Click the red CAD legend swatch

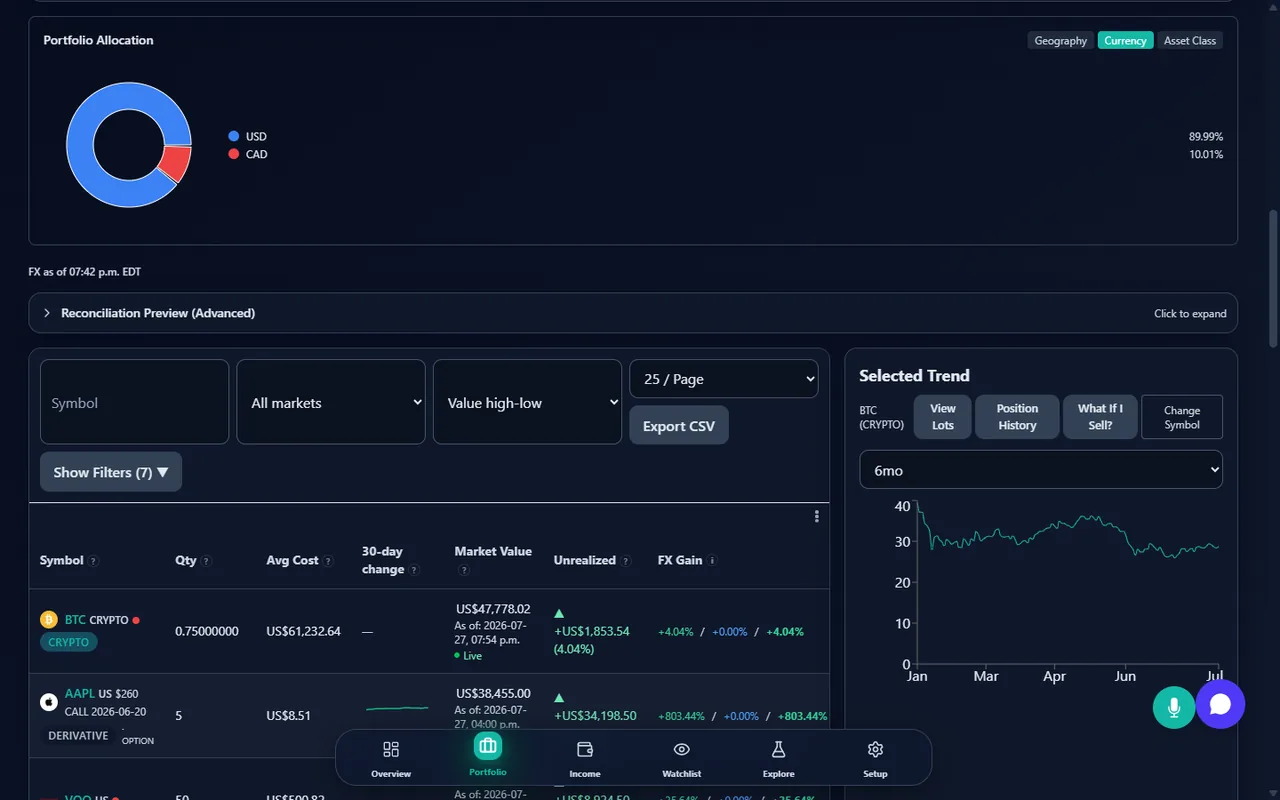pyautogui.click(x=234, y=154)
